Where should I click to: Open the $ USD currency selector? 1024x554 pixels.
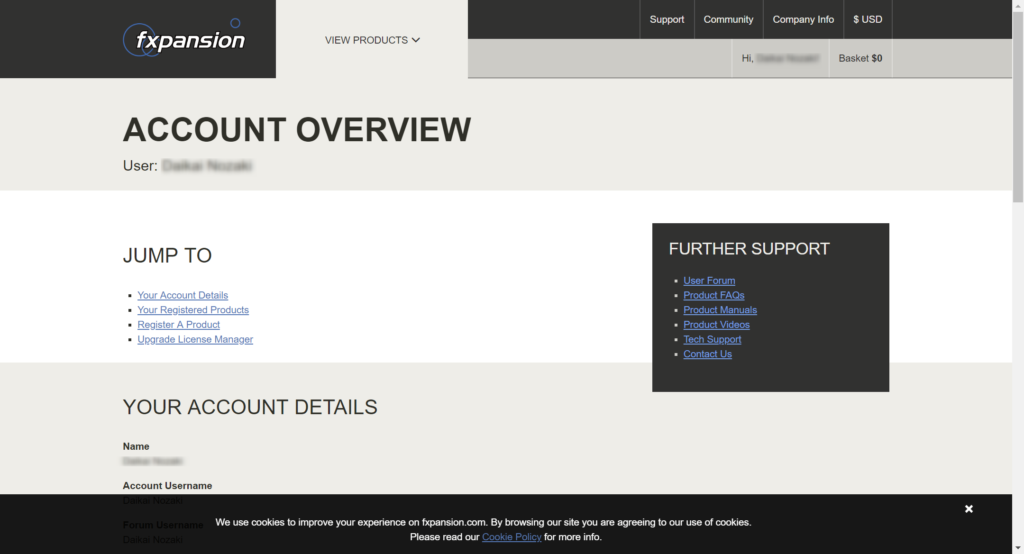click(x=867, y=19)
